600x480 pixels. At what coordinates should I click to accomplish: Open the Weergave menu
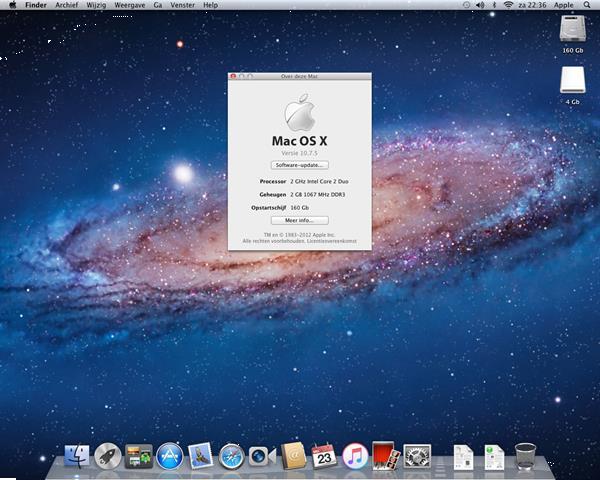[x=130, y=5]
